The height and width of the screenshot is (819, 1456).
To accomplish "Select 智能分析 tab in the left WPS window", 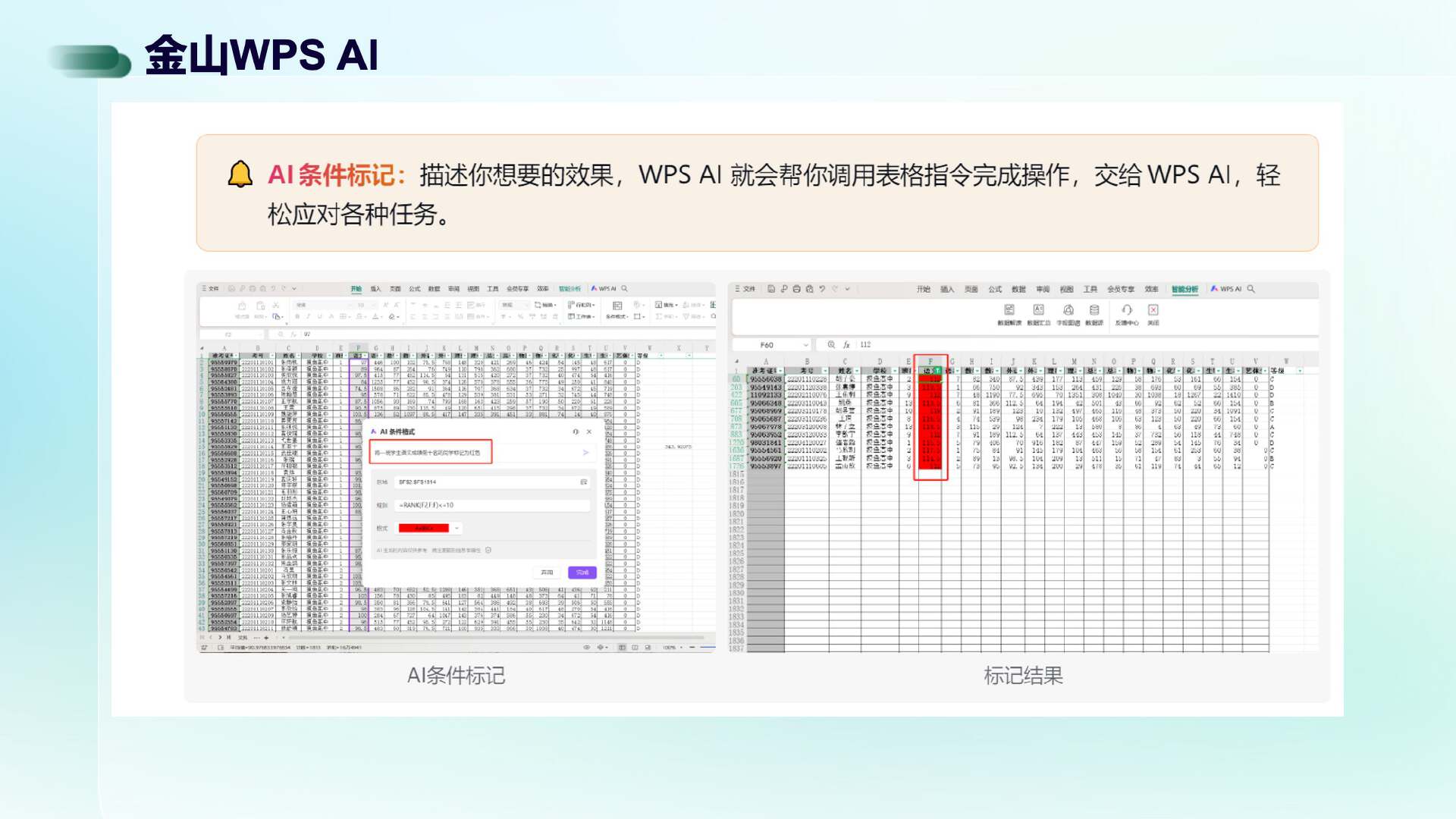I will coord(570,289).
